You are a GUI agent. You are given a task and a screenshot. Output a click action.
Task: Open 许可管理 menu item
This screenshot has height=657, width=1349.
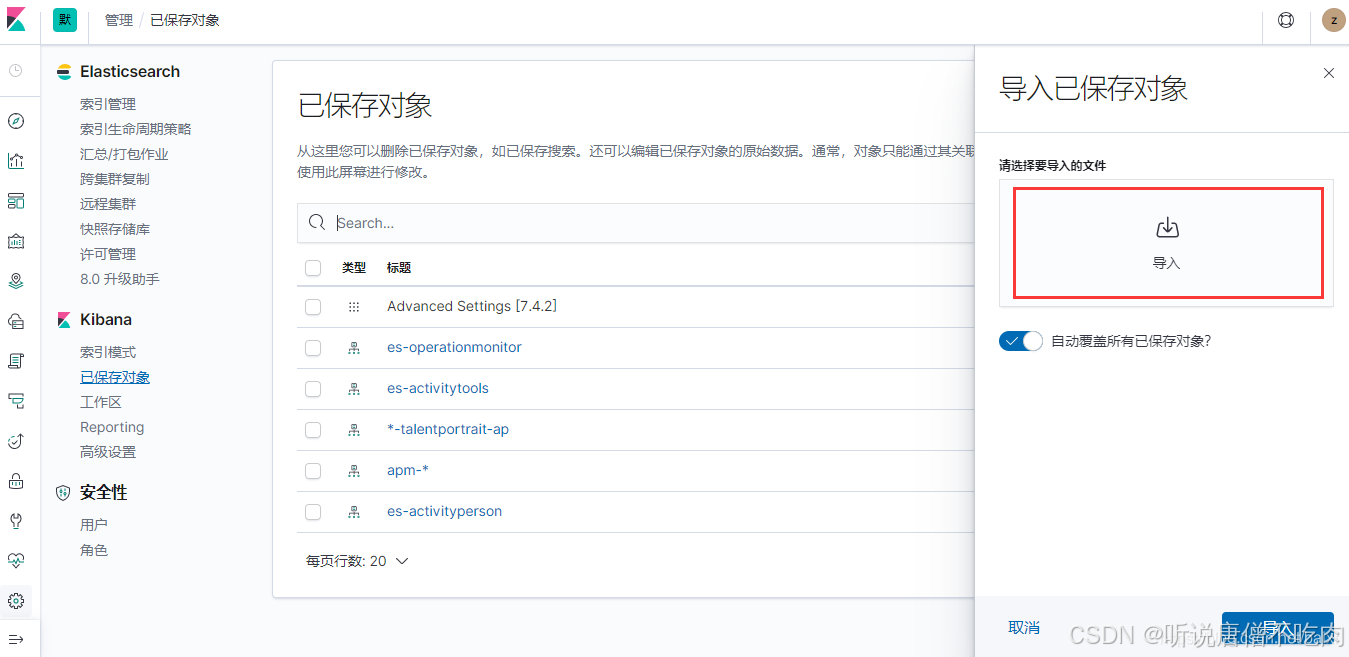(108, 254)
